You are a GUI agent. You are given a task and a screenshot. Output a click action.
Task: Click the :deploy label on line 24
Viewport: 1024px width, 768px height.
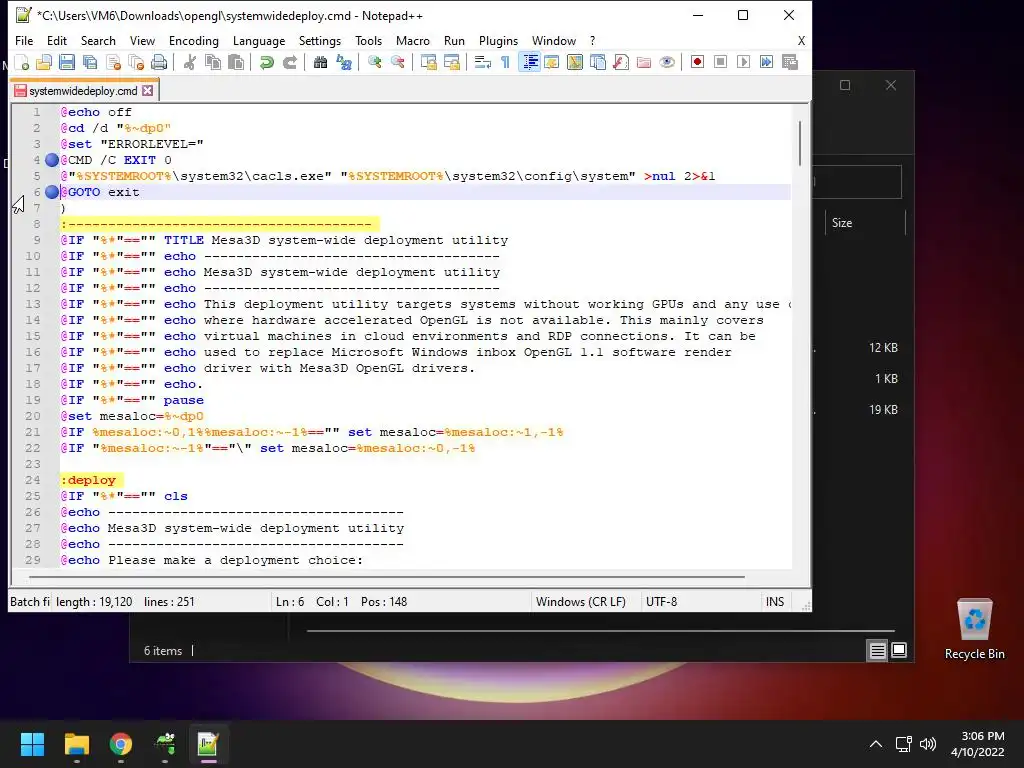point(91,480)
